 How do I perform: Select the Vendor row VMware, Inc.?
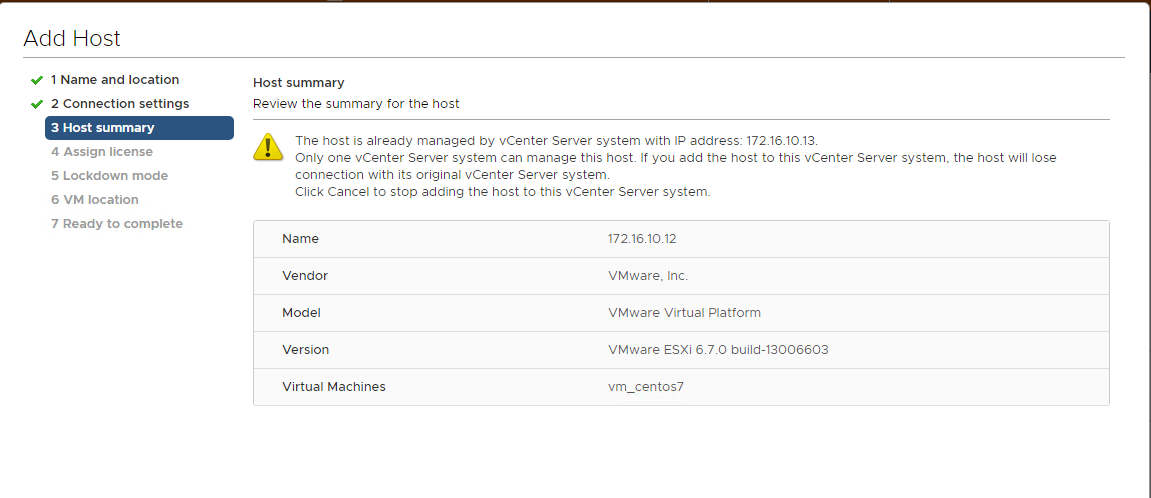click(681, 275)
